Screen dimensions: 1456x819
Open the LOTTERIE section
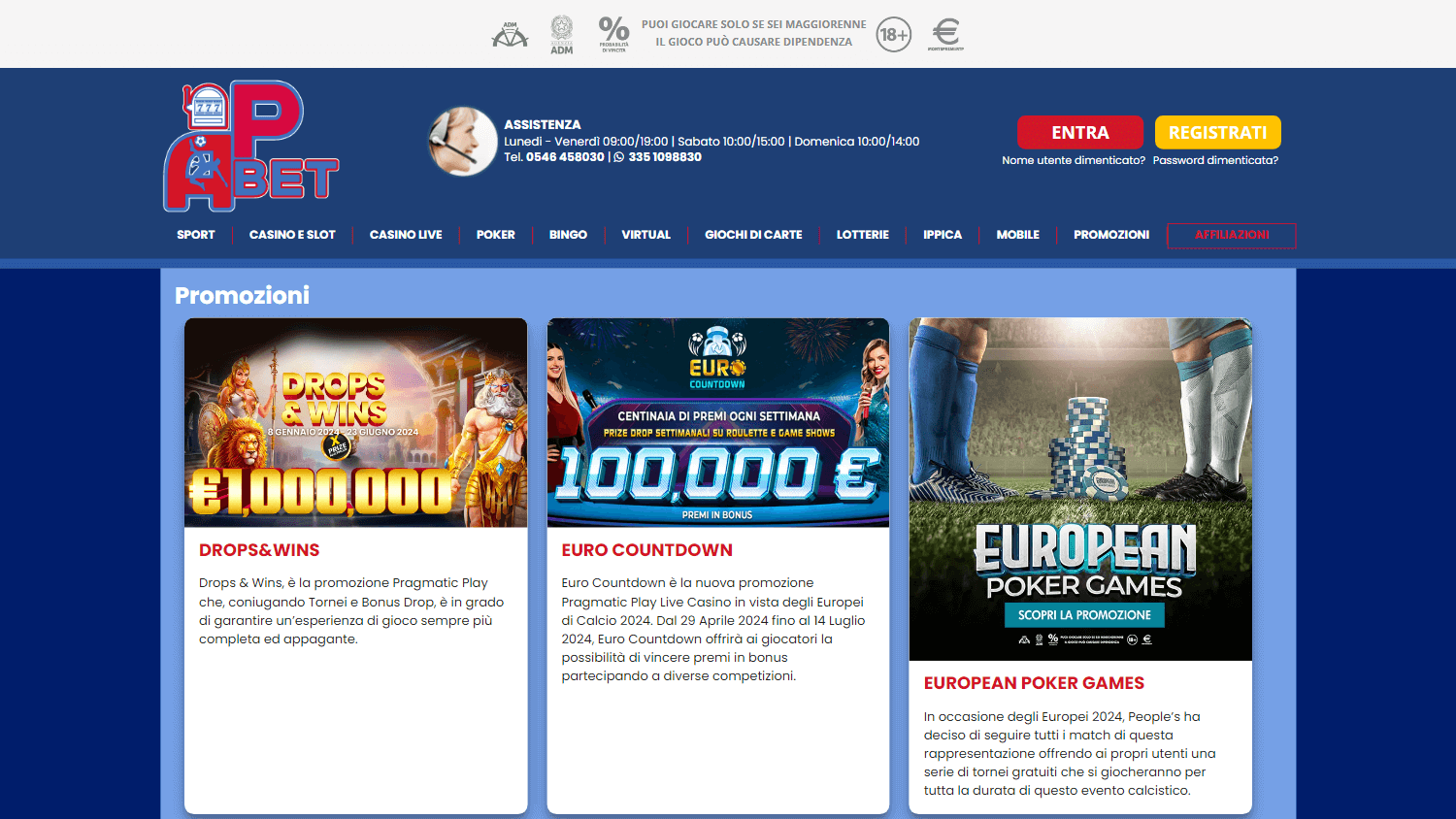click(863, 235)
